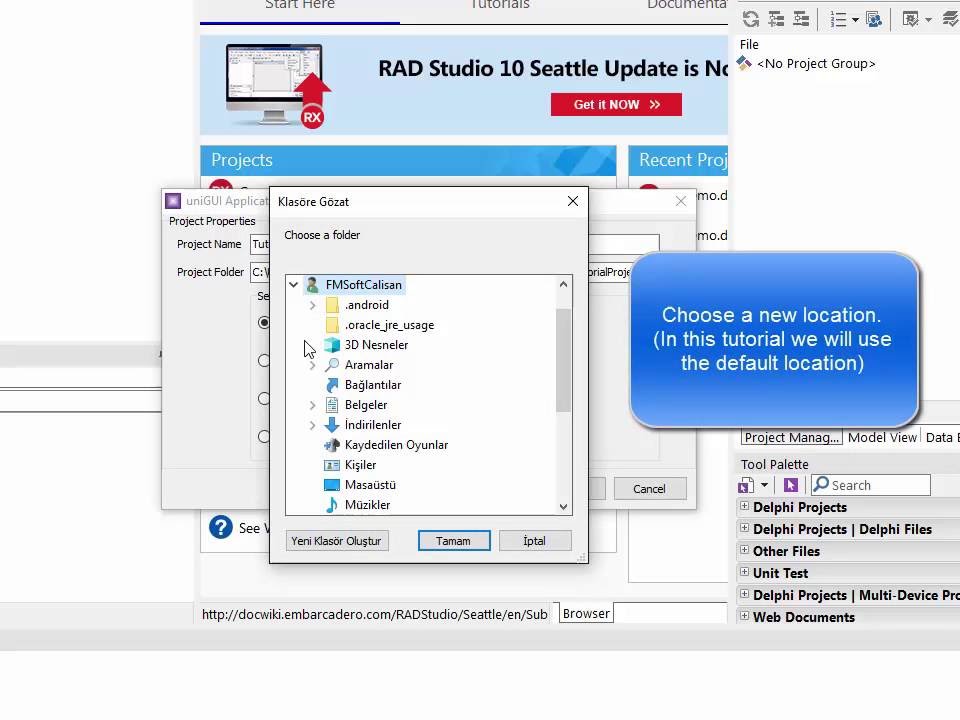Viewport: 960px width, 720px height.
Task: Select the Project Manager tab
Action: [792, 437]
